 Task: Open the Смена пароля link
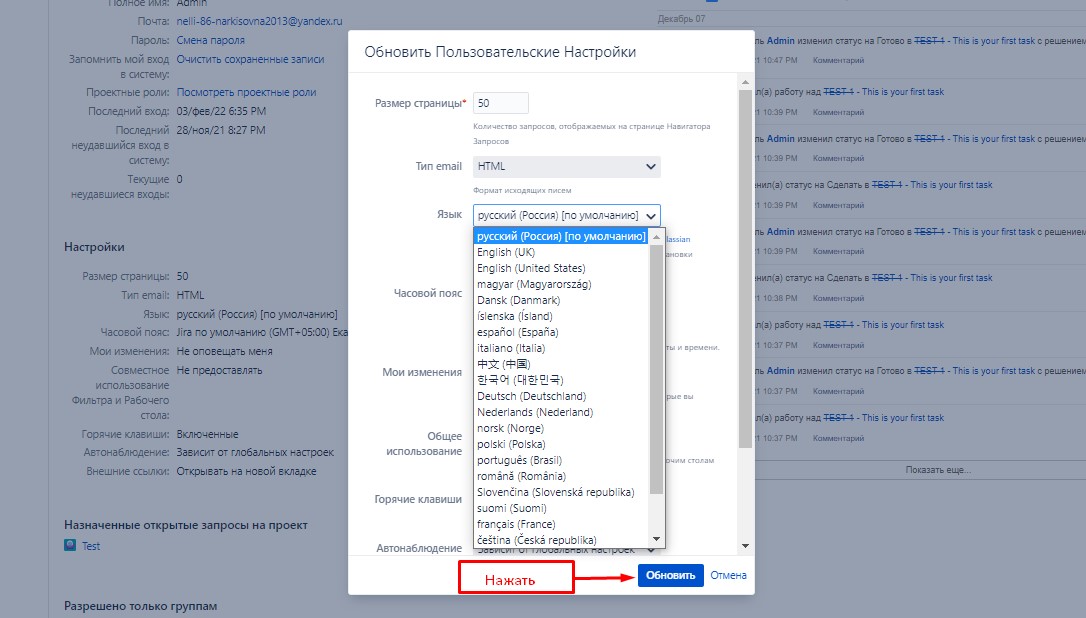coord(211,40)
